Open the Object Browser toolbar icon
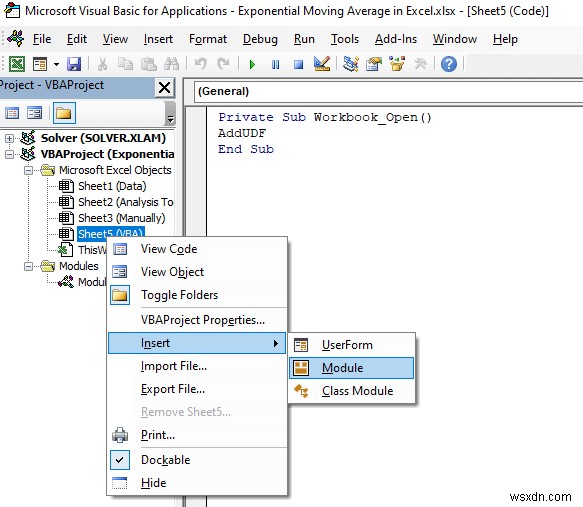This screenshot has height=507, width=583. click(397, 64)
